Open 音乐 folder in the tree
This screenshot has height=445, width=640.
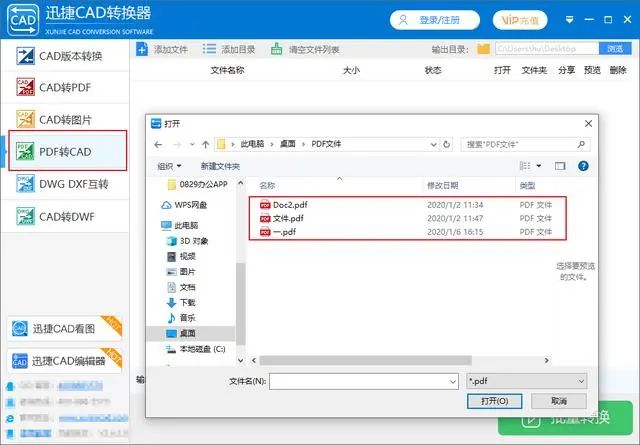point(182,318)
